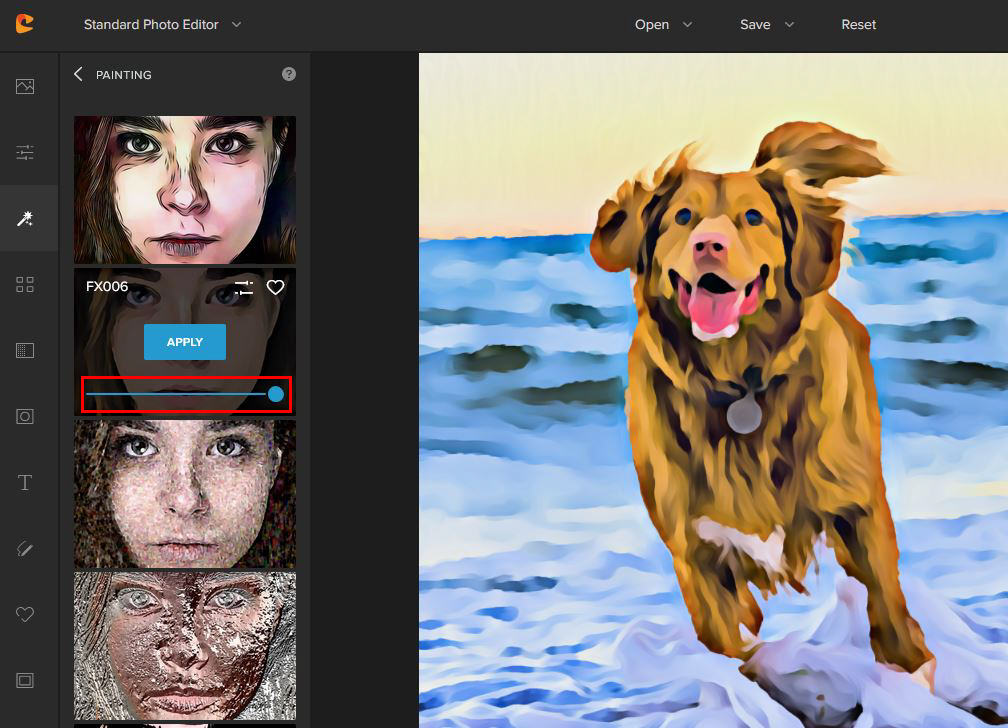Open the Filters four-squares icon

(25, 285)
